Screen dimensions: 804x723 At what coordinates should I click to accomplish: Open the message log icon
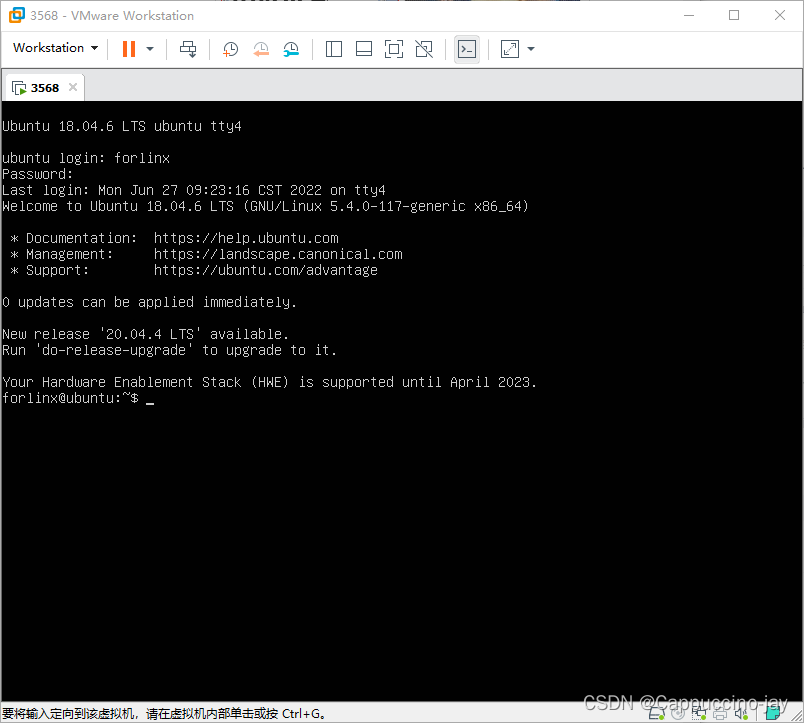[x=773, y=713]
